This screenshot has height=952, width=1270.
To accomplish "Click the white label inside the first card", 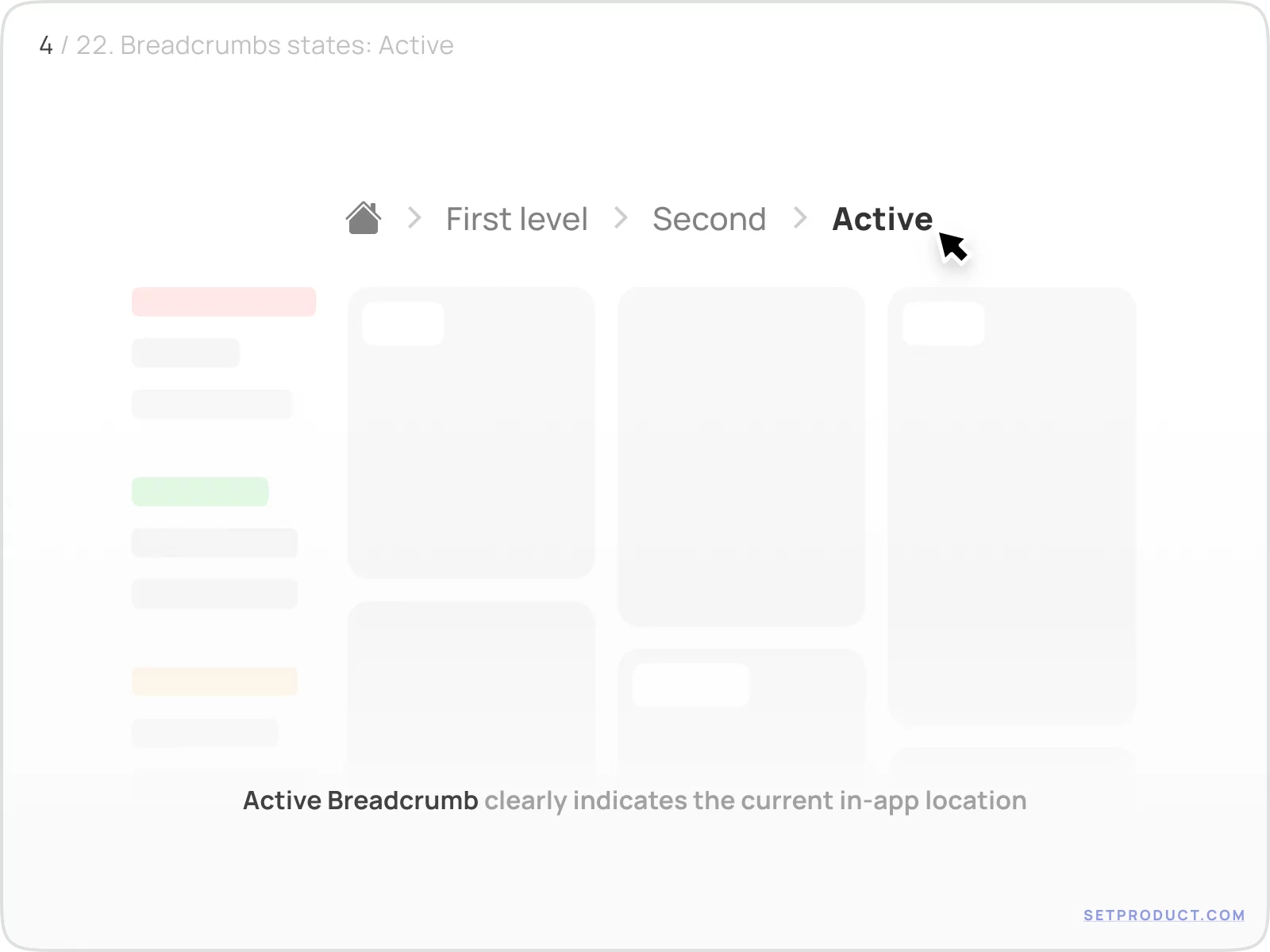I will [x=403, y=324].
